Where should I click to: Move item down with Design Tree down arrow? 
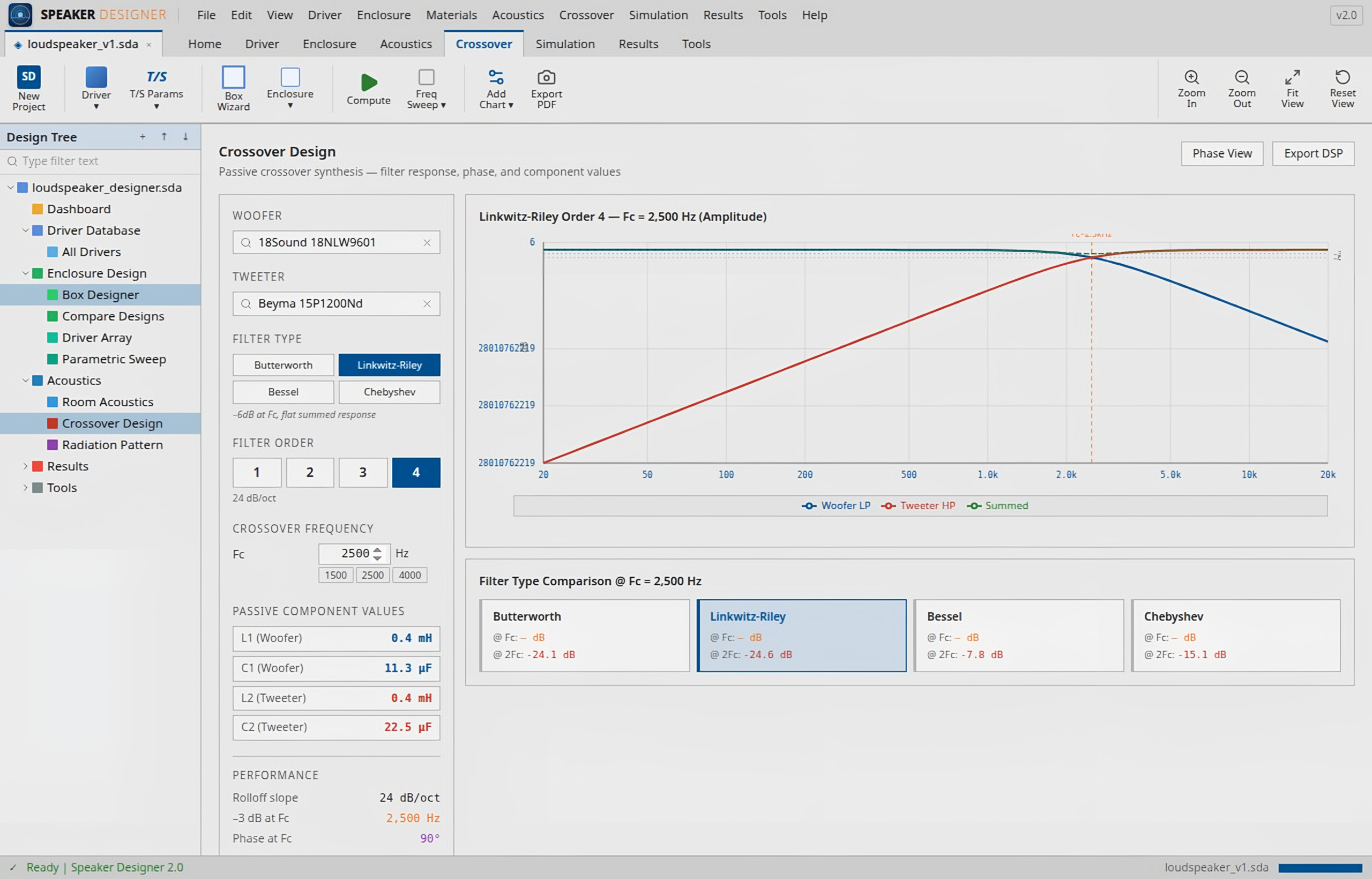coord(185,137)
